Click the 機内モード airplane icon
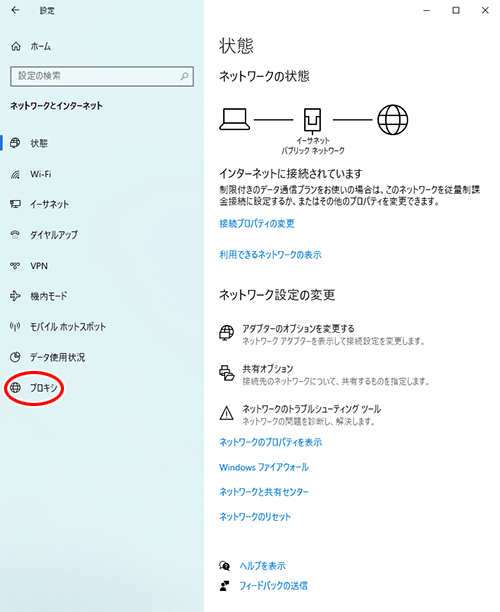 (x=15, y=296)
